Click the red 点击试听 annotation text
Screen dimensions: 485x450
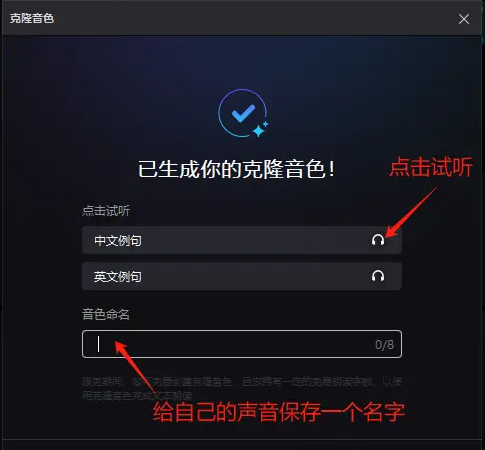point(431,167)
